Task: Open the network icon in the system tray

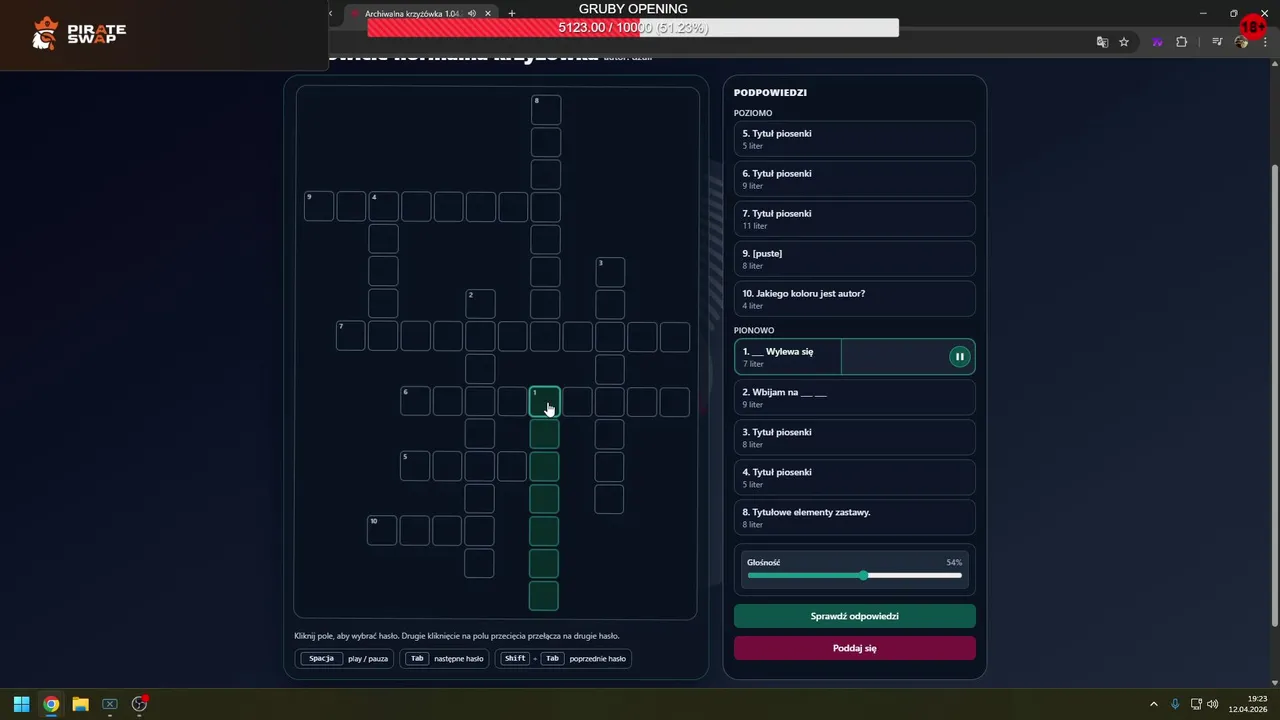Action: pos(1196,704)
